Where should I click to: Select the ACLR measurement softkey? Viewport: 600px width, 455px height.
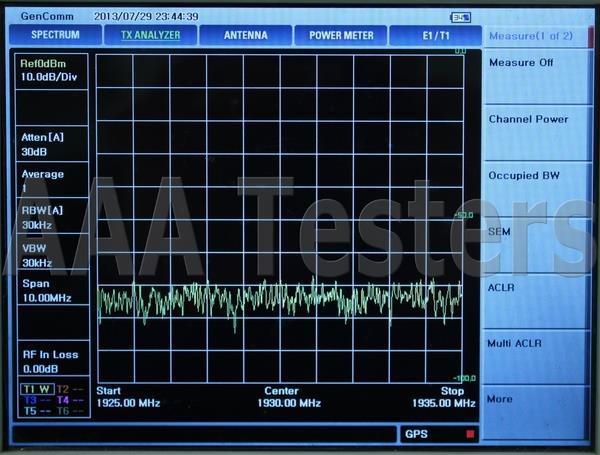point(536,302)
